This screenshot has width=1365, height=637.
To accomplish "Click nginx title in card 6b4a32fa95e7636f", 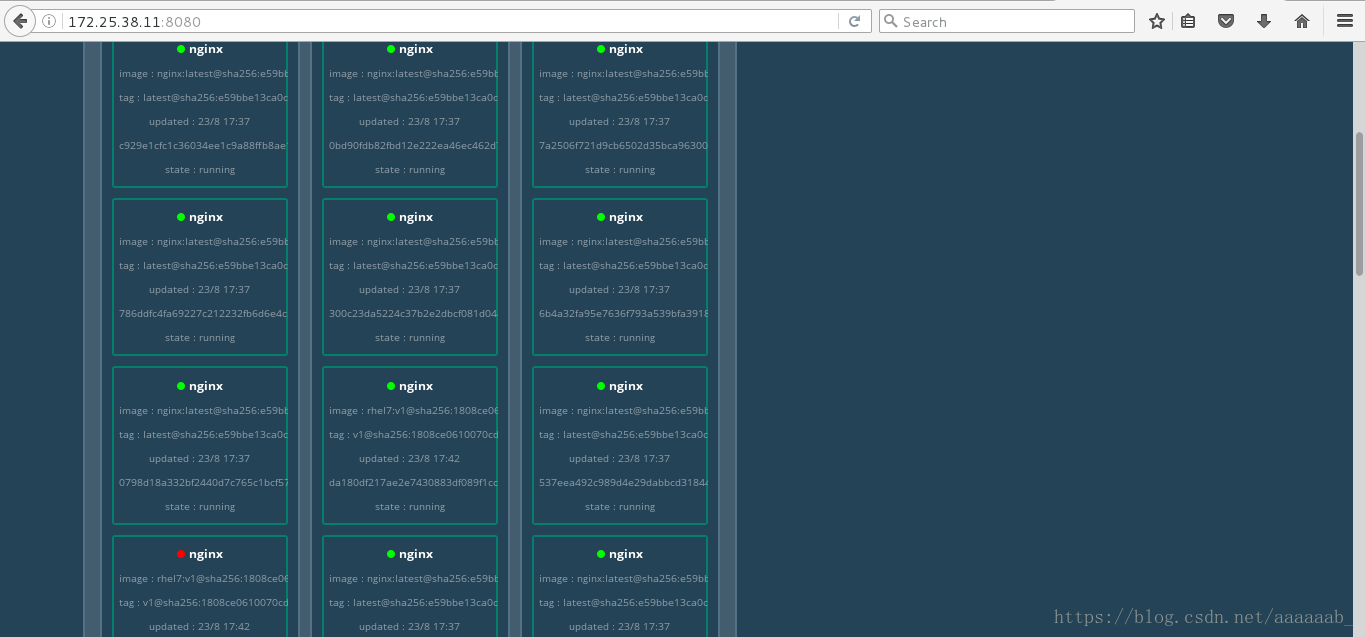I will tap(626, 217).
